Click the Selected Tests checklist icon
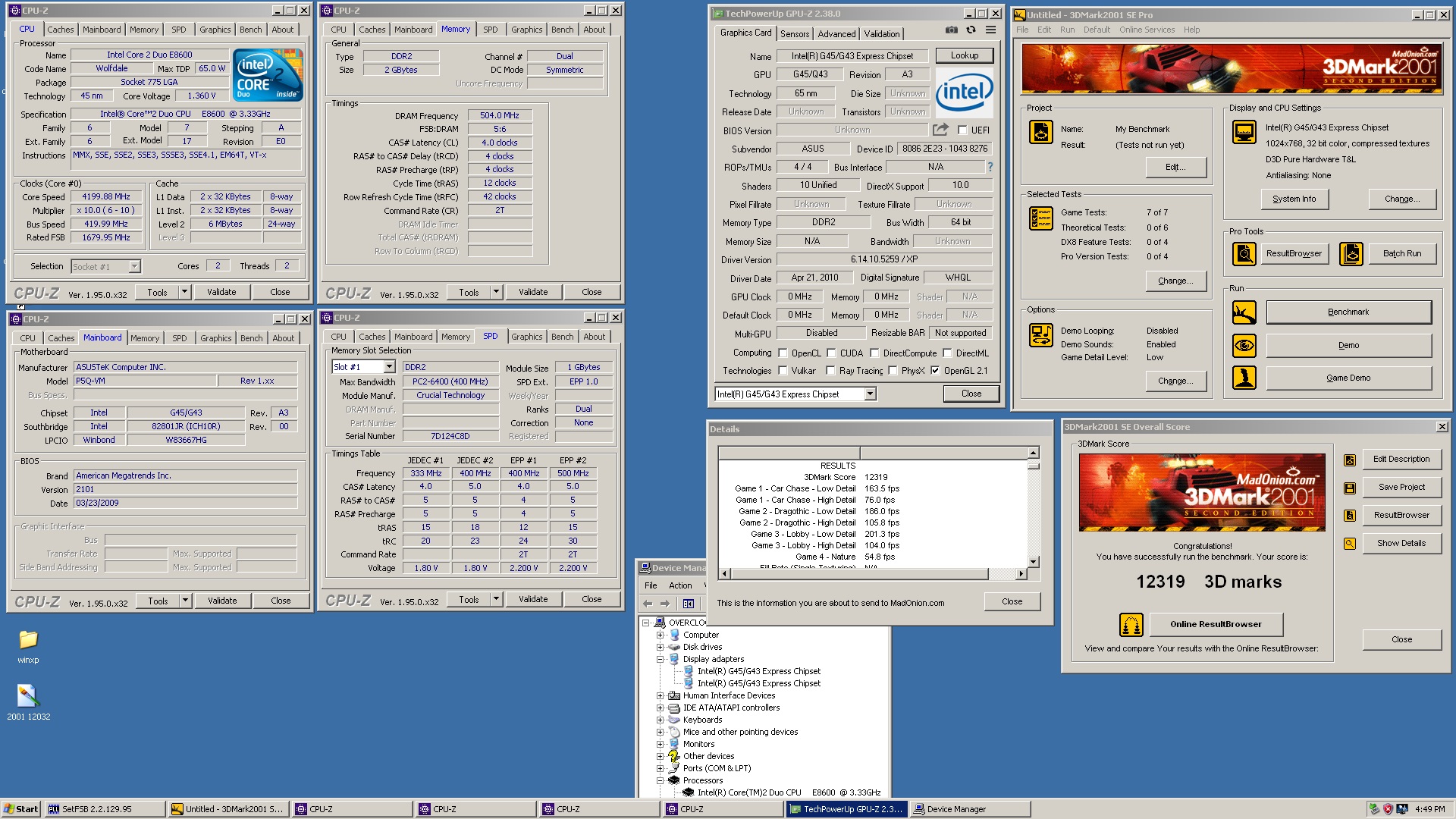 point(1040,218)
